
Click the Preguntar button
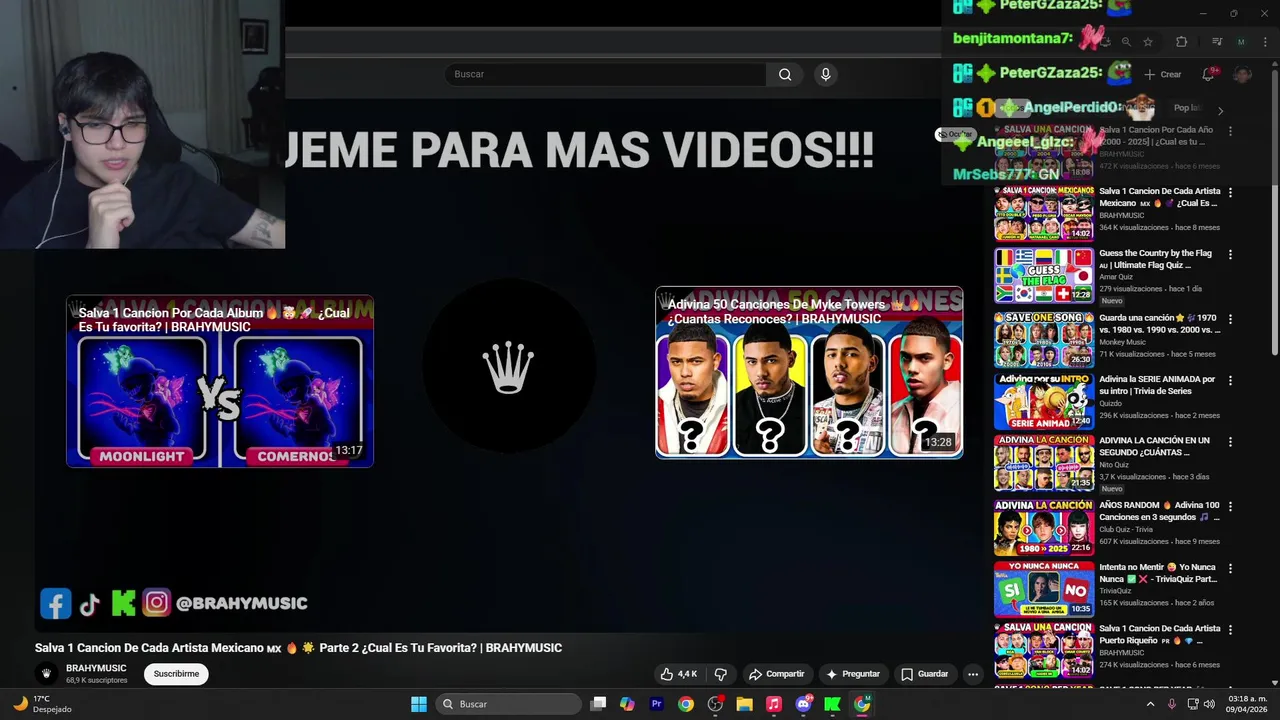click(851, 674)
